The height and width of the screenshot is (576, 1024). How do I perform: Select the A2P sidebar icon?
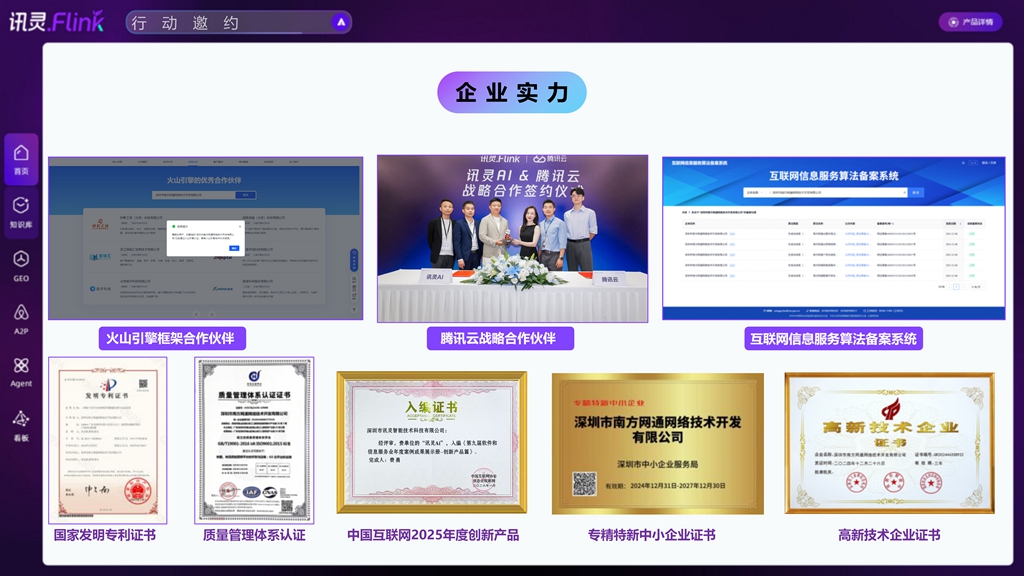(21, 319)
